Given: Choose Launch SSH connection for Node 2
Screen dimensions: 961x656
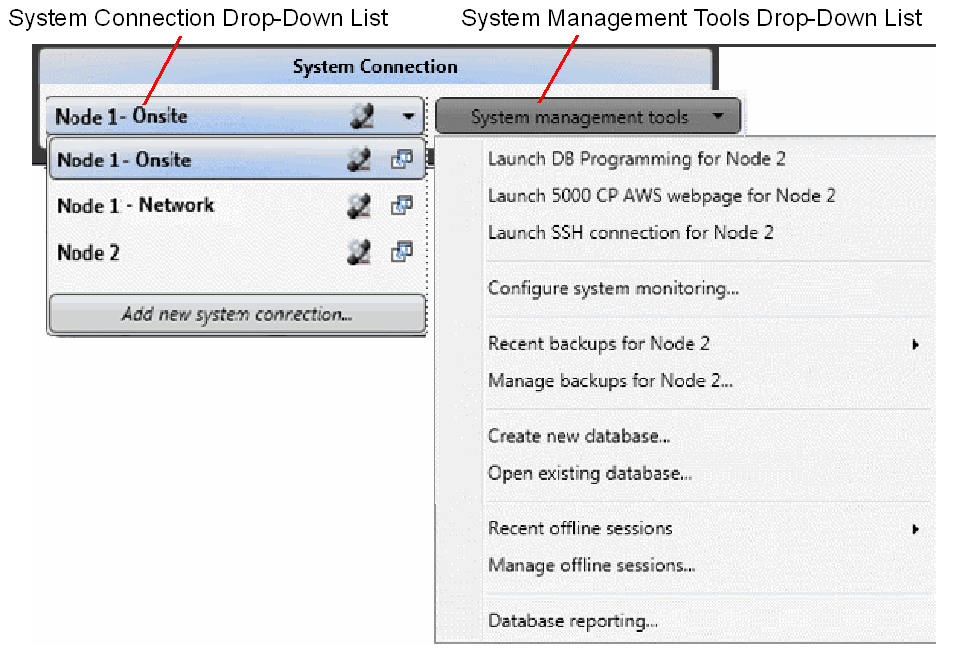Looking at the screenshot, I should 630,232.
